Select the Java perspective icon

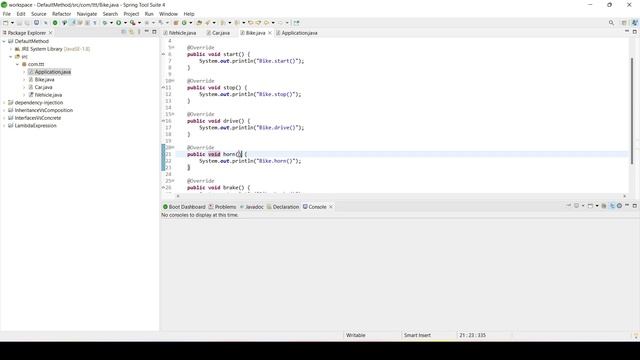pyautogui.click(x=634, y=23)
